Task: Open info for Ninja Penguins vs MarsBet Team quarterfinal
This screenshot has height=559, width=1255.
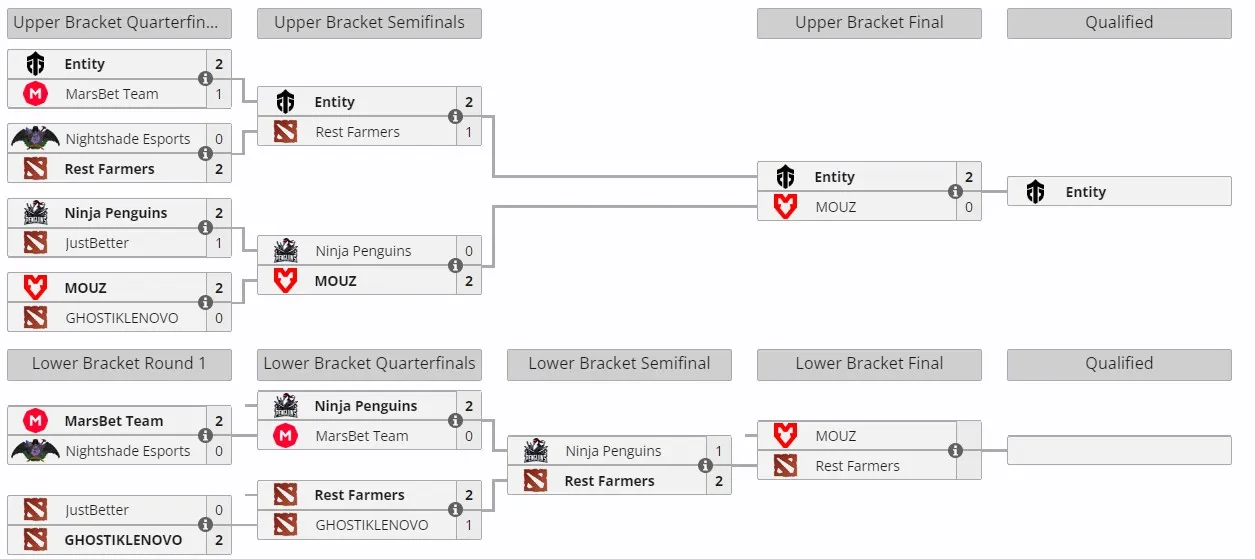Action: pos(455,421)
